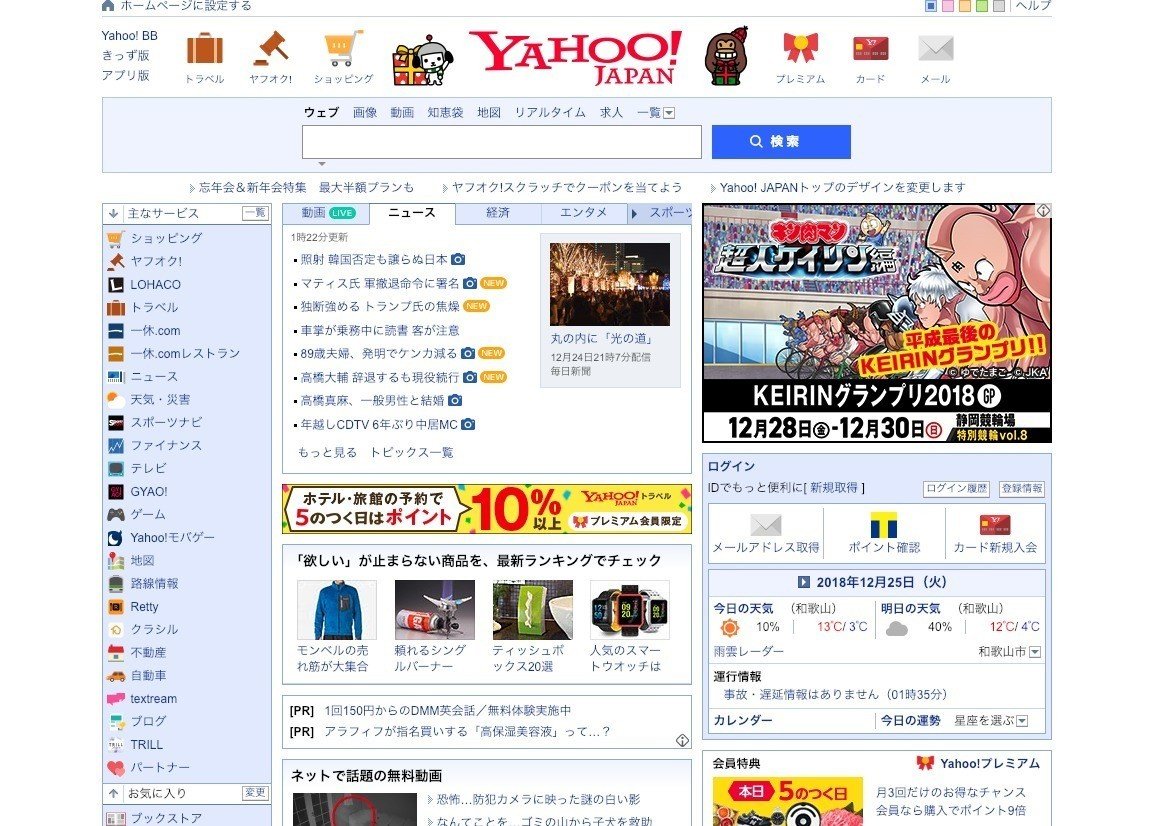Open the モンベル jacket ranking thumbnail

coord(337,609)
